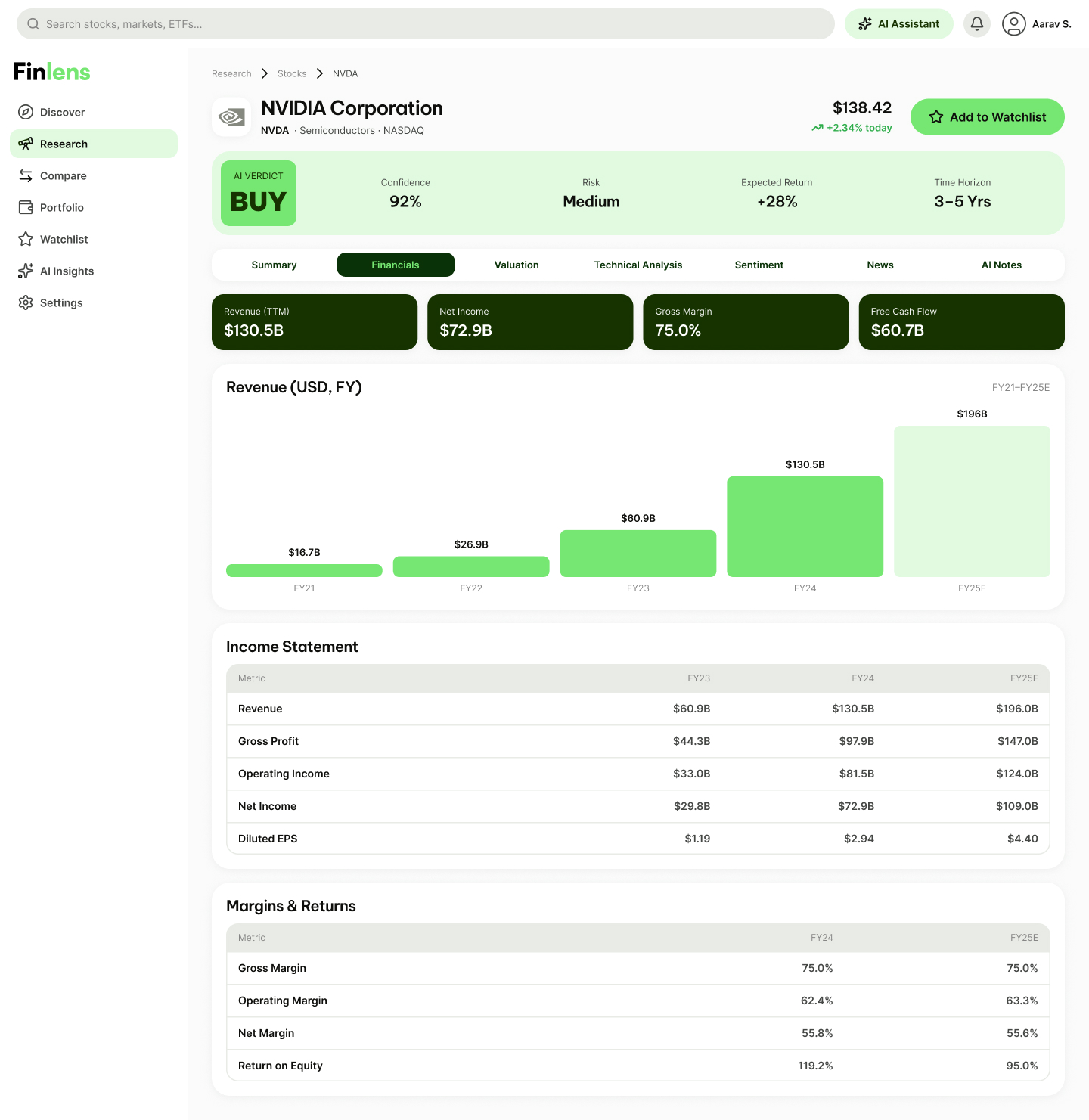Click the Expected Return +28% metric
This screenshot has width=1089, height=1120.
[x=777, y=194]
